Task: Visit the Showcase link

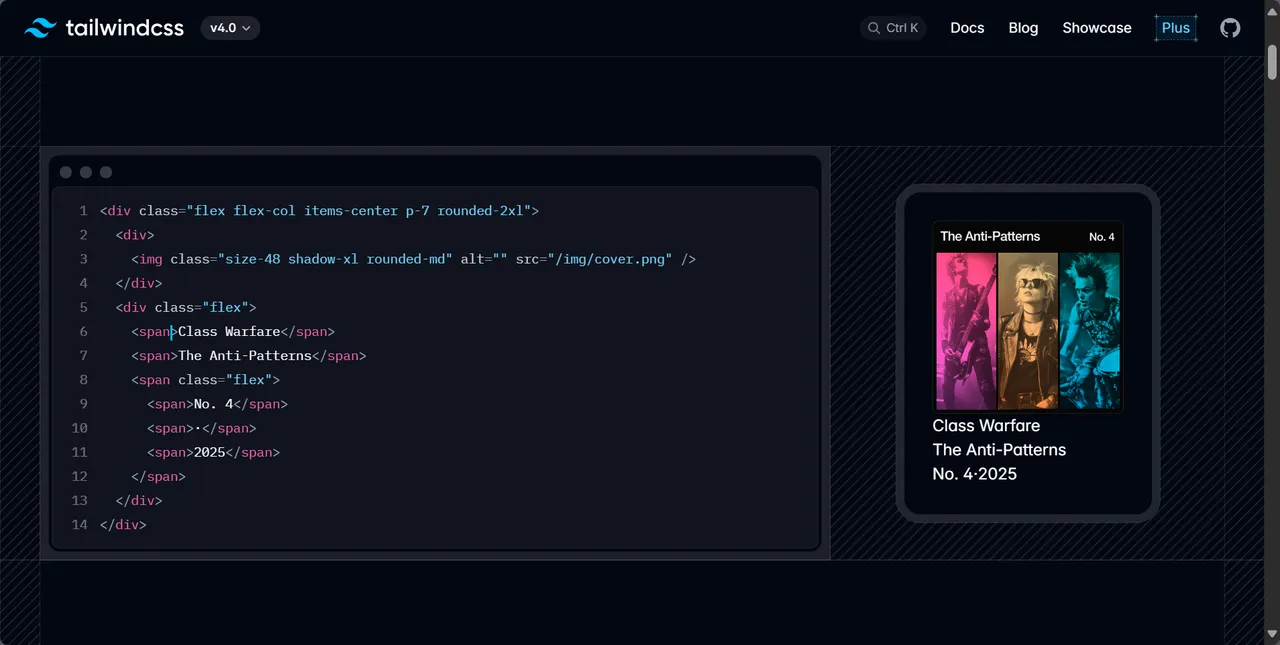Action: (1097, 28)
